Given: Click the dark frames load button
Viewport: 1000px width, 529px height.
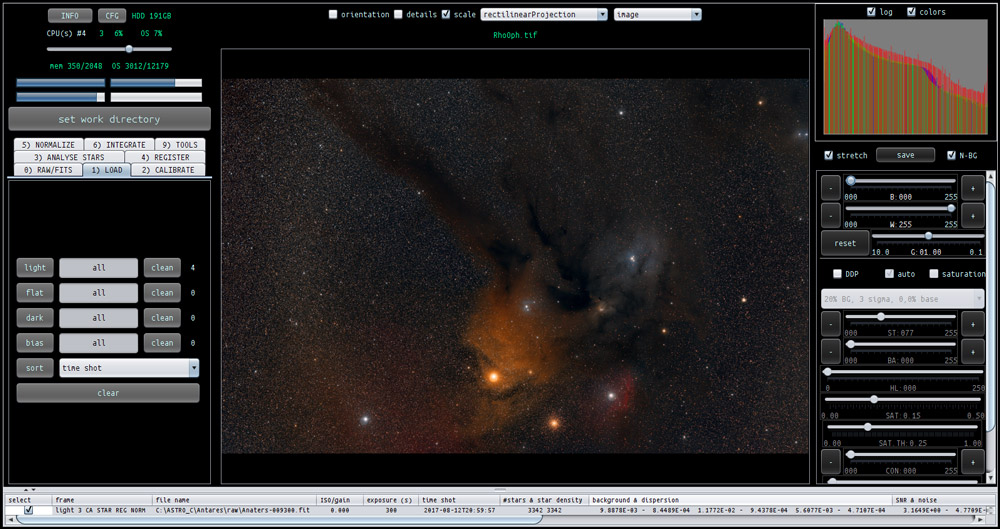Looking at the screenshot, I should tap(35, 318).
